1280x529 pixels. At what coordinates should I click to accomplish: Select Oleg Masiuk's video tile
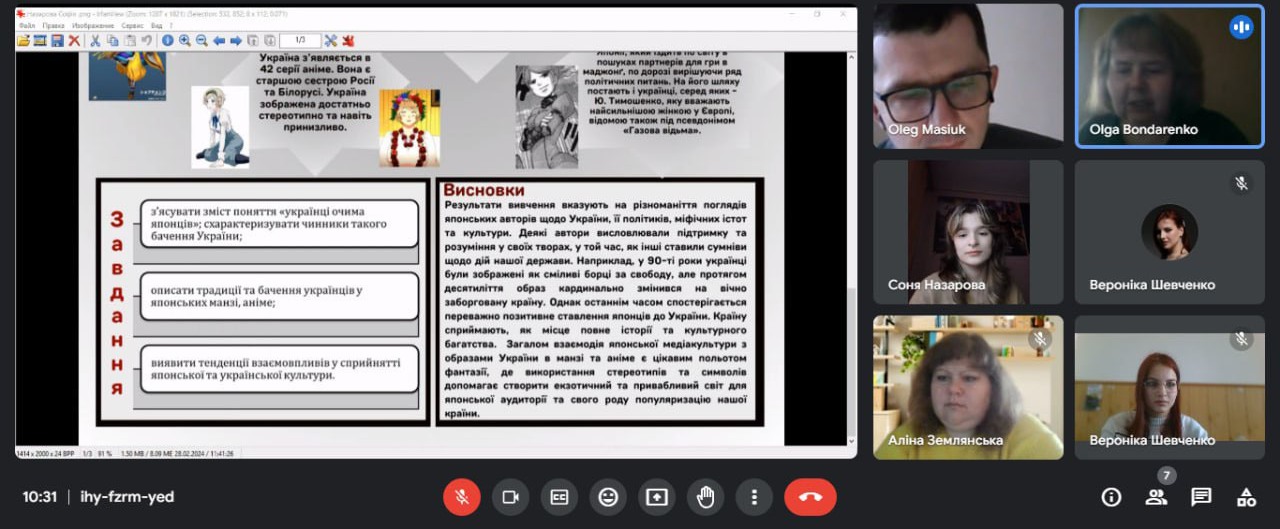[968, 76]
